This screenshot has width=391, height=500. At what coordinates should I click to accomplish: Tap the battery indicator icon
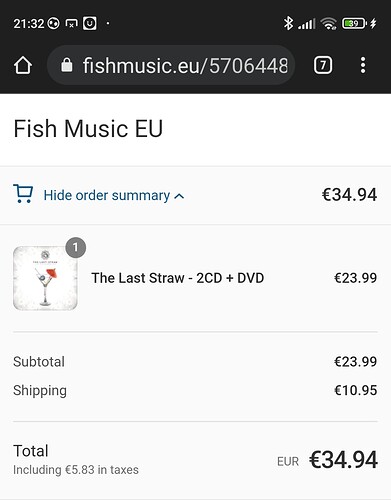pyautogui.click(x=355, y=24)
